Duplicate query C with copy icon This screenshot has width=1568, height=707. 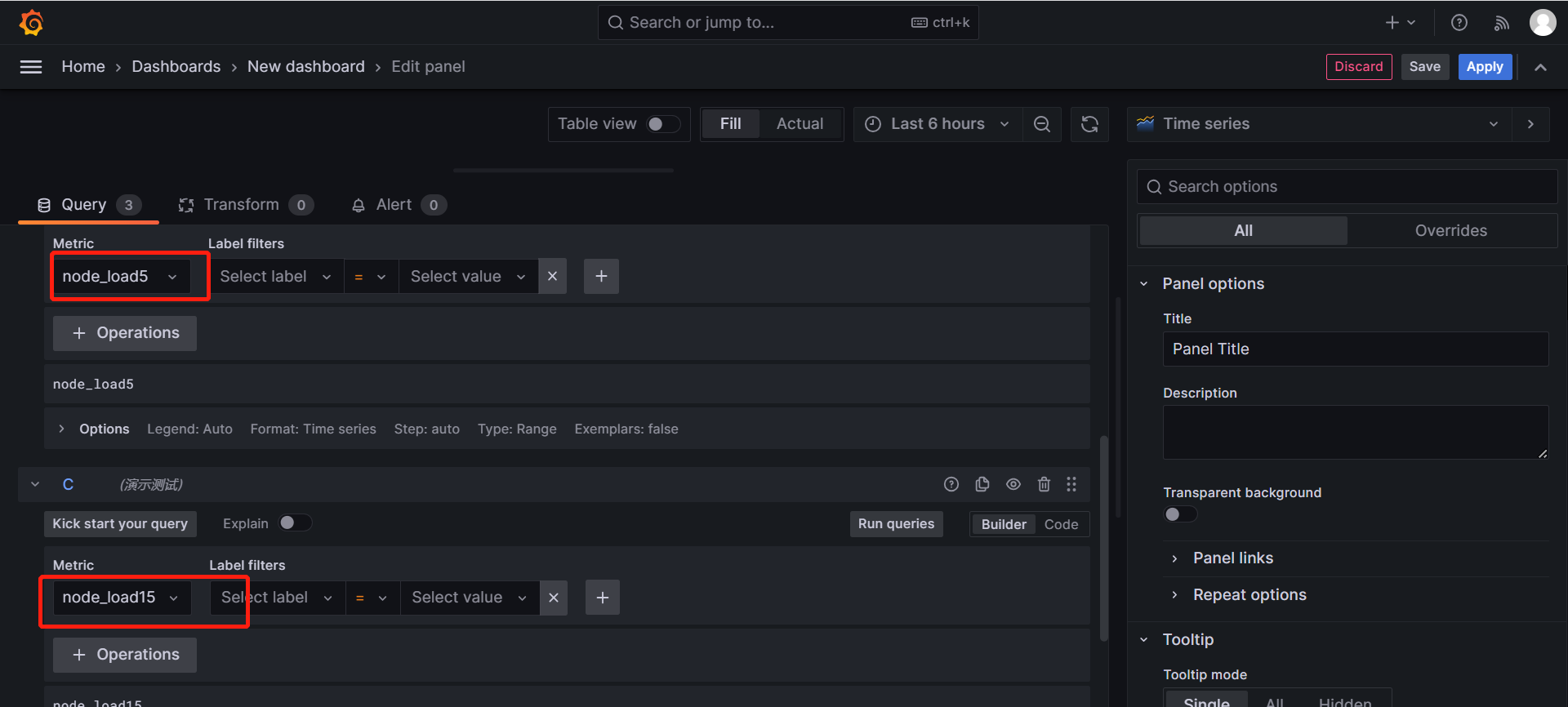tap(982, 484)
